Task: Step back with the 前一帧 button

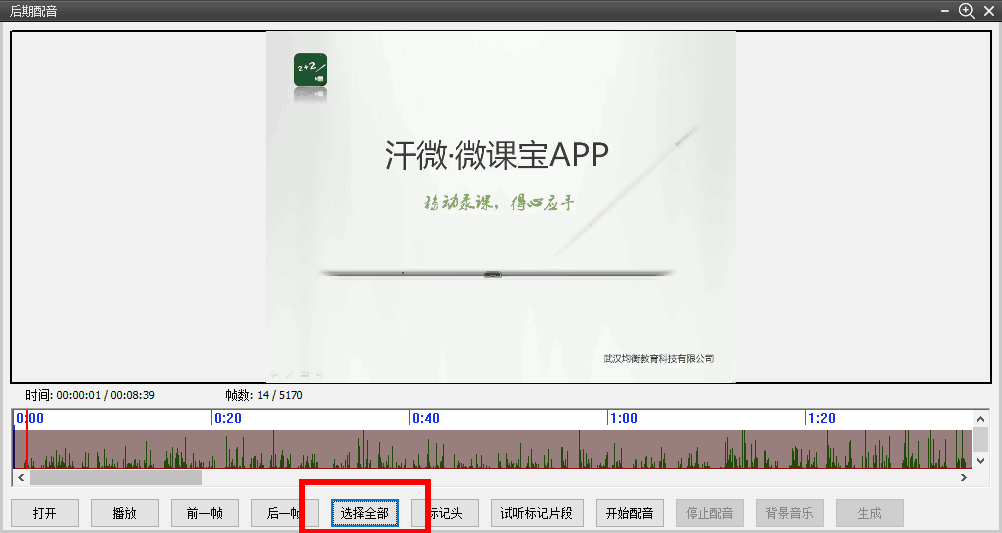Action: coord(204,513)
